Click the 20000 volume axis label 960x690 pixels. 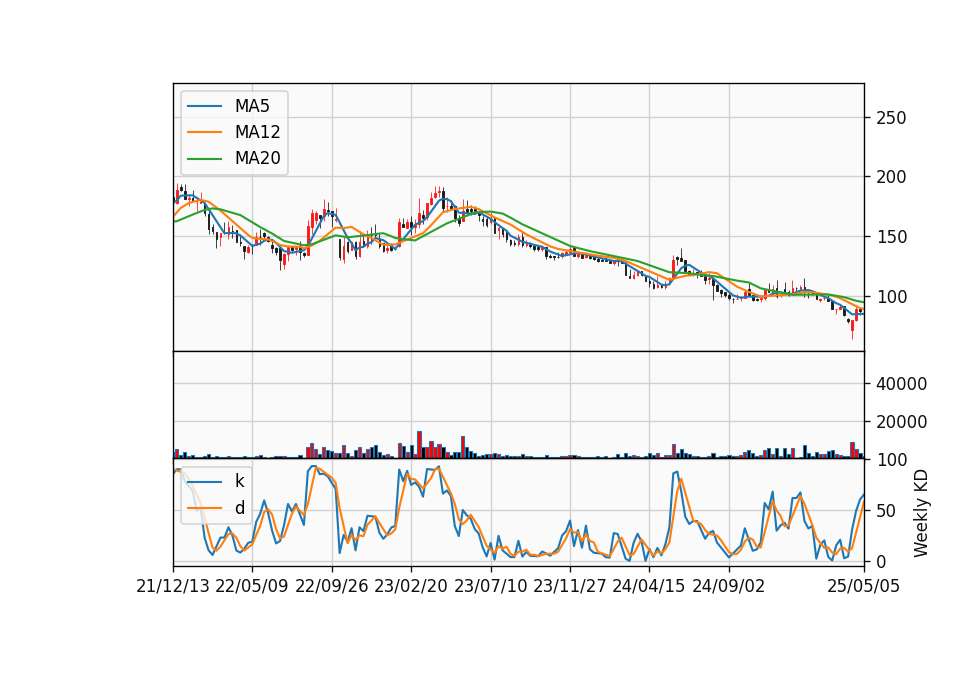(901, 422)
